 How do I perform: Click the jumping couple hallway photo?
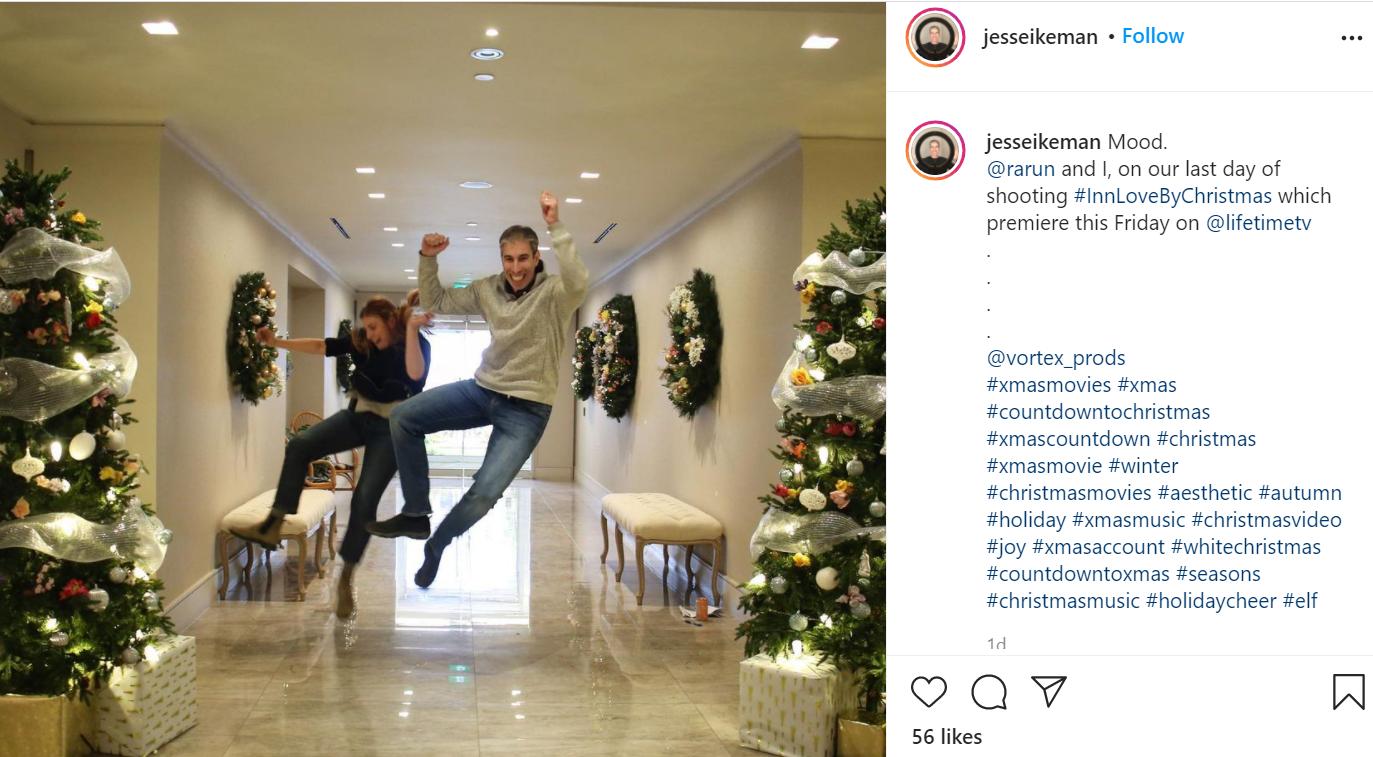coord(443,379)
